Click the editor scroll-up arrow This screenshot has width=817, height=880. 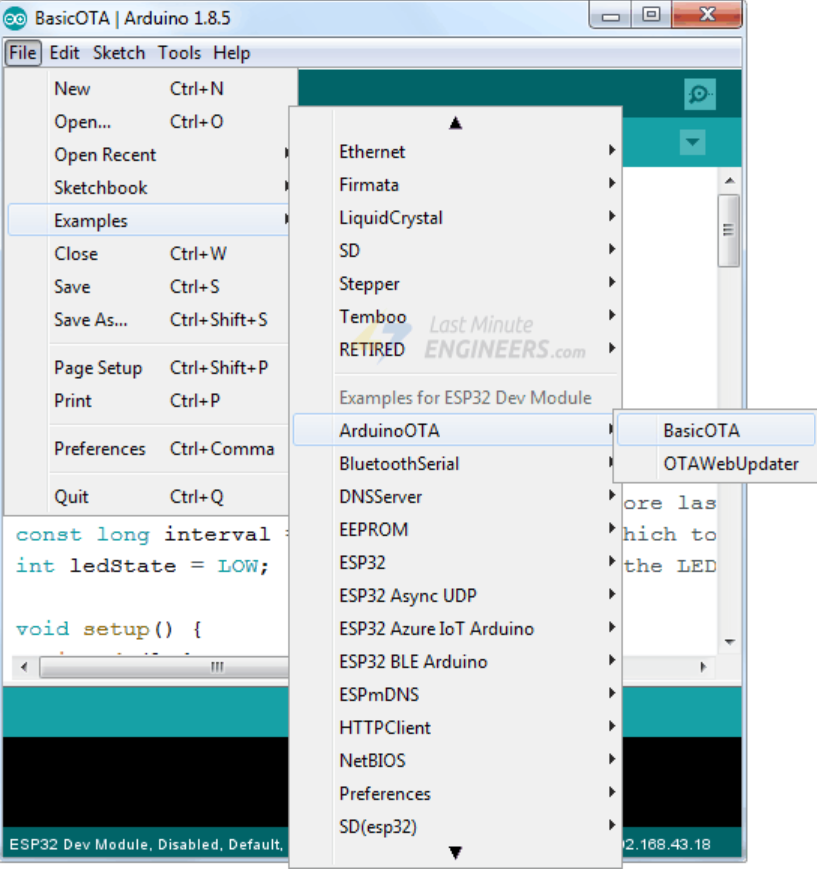click(x=729, y=181)
